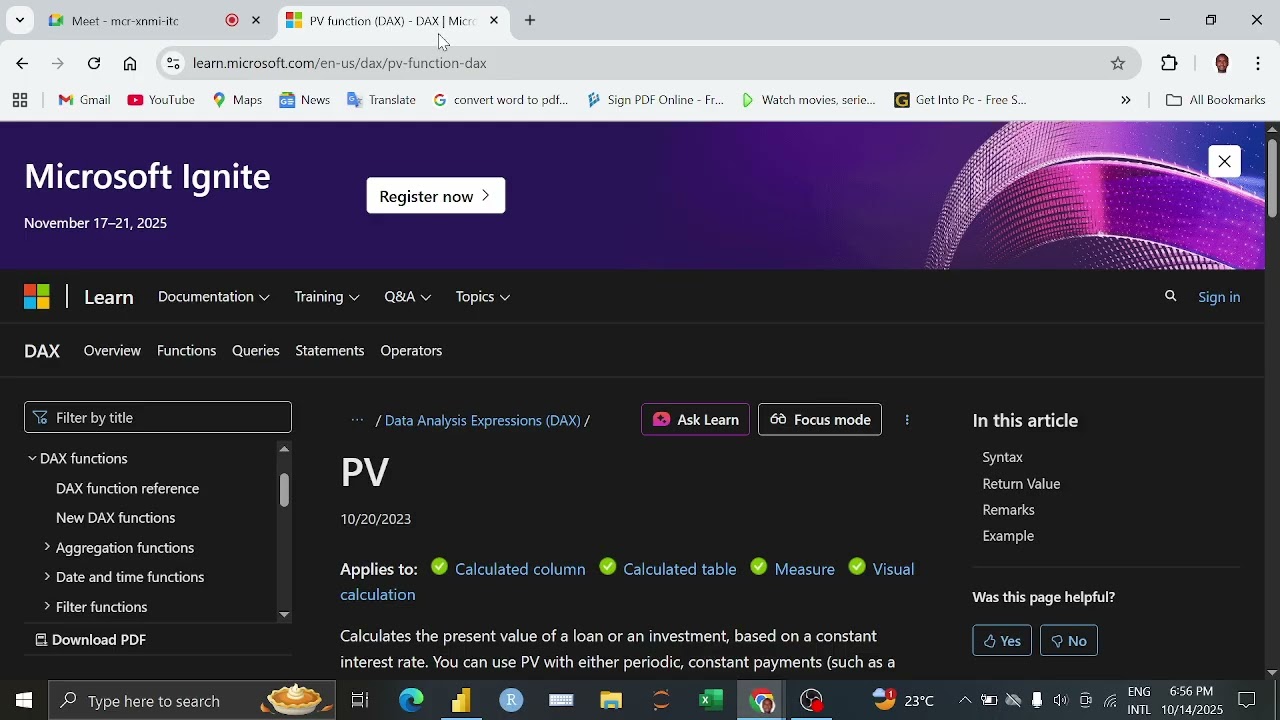Screen dimensions: 1280x720
Task: Click Register now button
Action: (436, 196)
